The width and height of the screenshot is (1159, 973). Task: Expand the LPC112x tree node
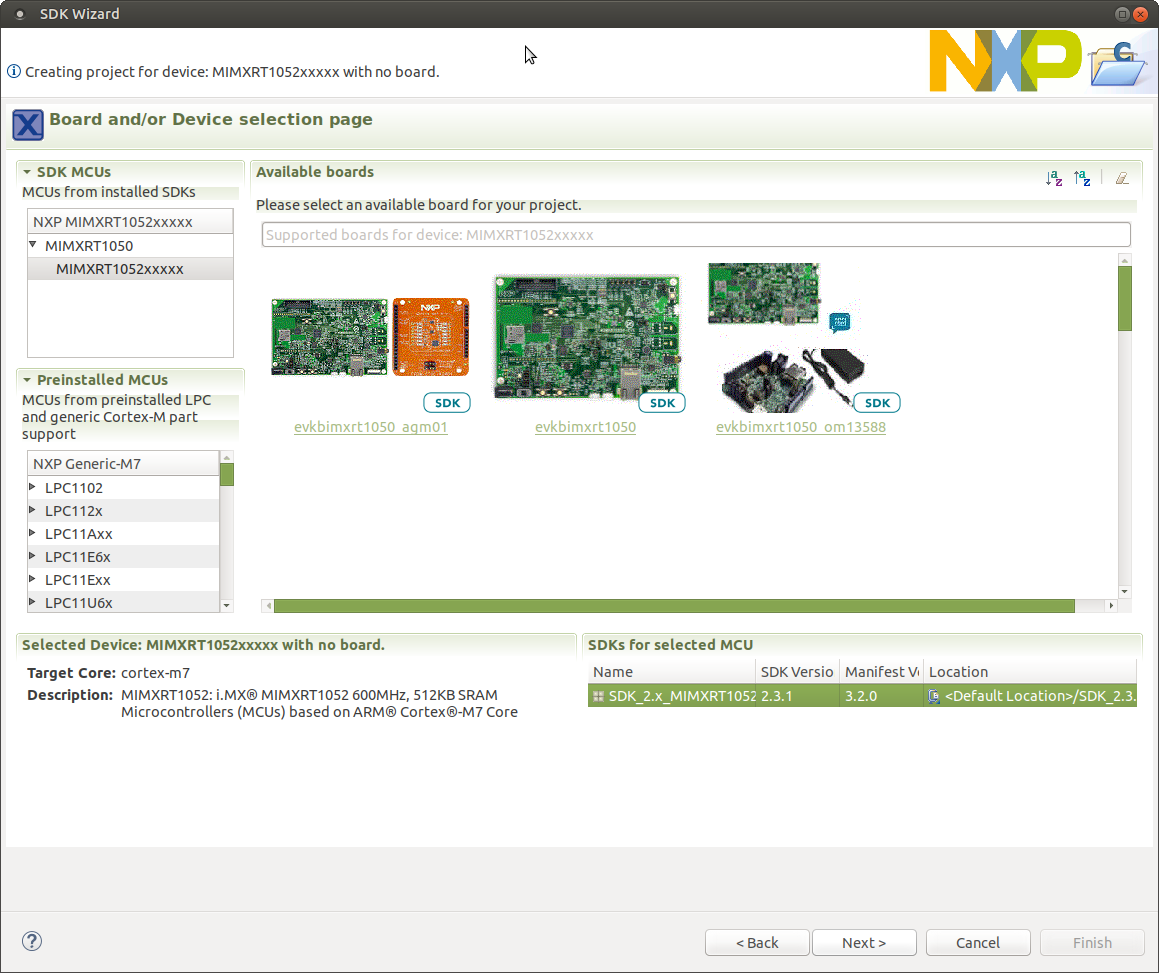coord(33,509)
